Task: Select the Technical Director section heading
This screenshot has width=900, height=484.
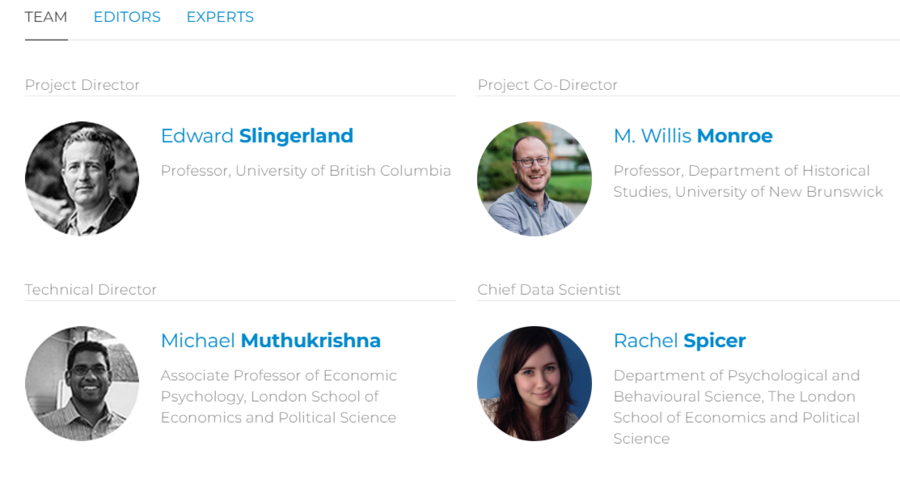Action: (91, 289)
